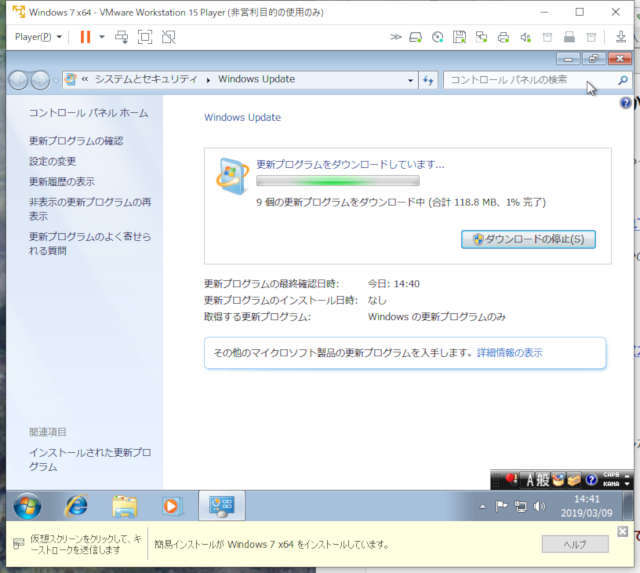The image size is (640, 573).
Task: Open コントロール パネル ホーム link
Action: click(88, 113)
